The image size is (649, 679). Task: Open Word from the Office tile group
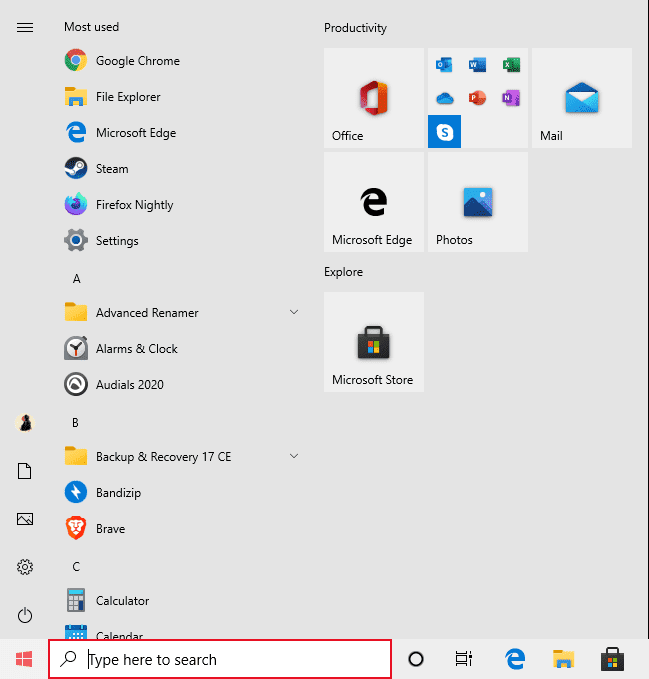tap(478, 65)
